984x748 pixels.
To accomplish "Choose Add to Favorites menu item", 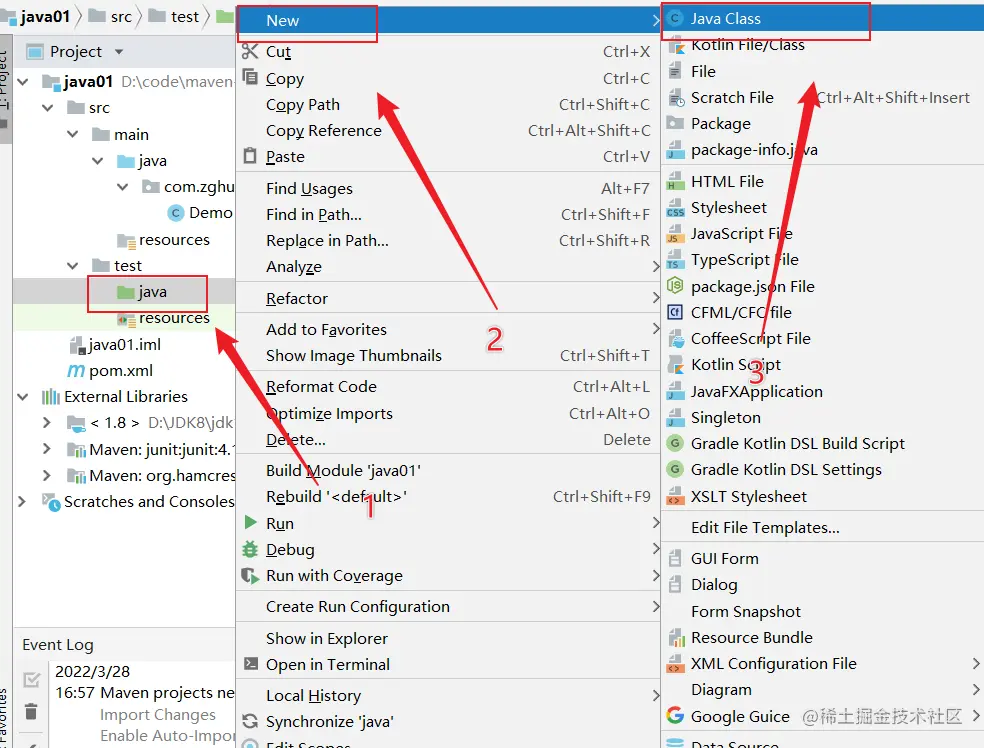I will click(x=448, y=329).
